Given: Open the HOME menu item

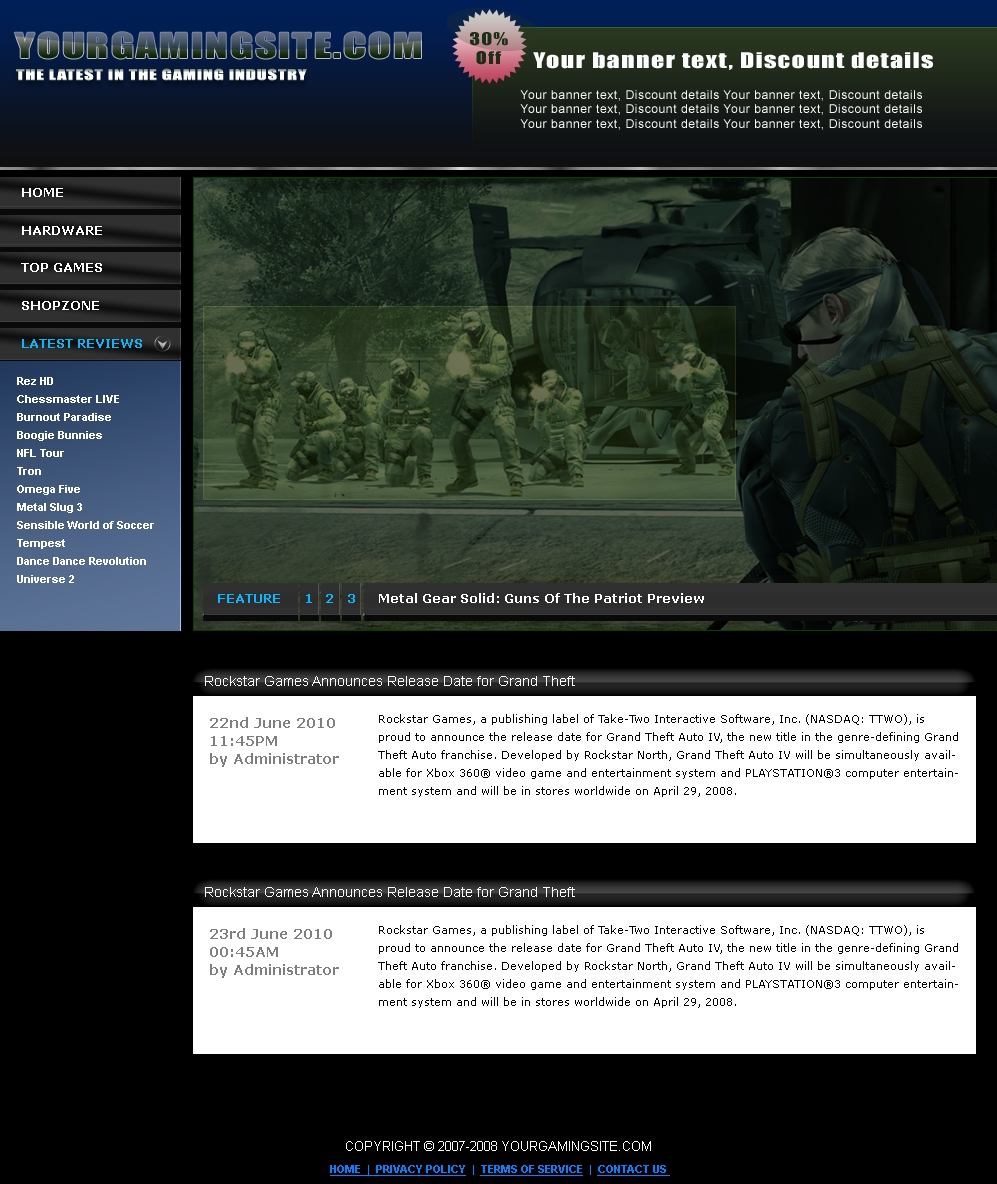Looking at the screenshot, I should click(91, 193).
